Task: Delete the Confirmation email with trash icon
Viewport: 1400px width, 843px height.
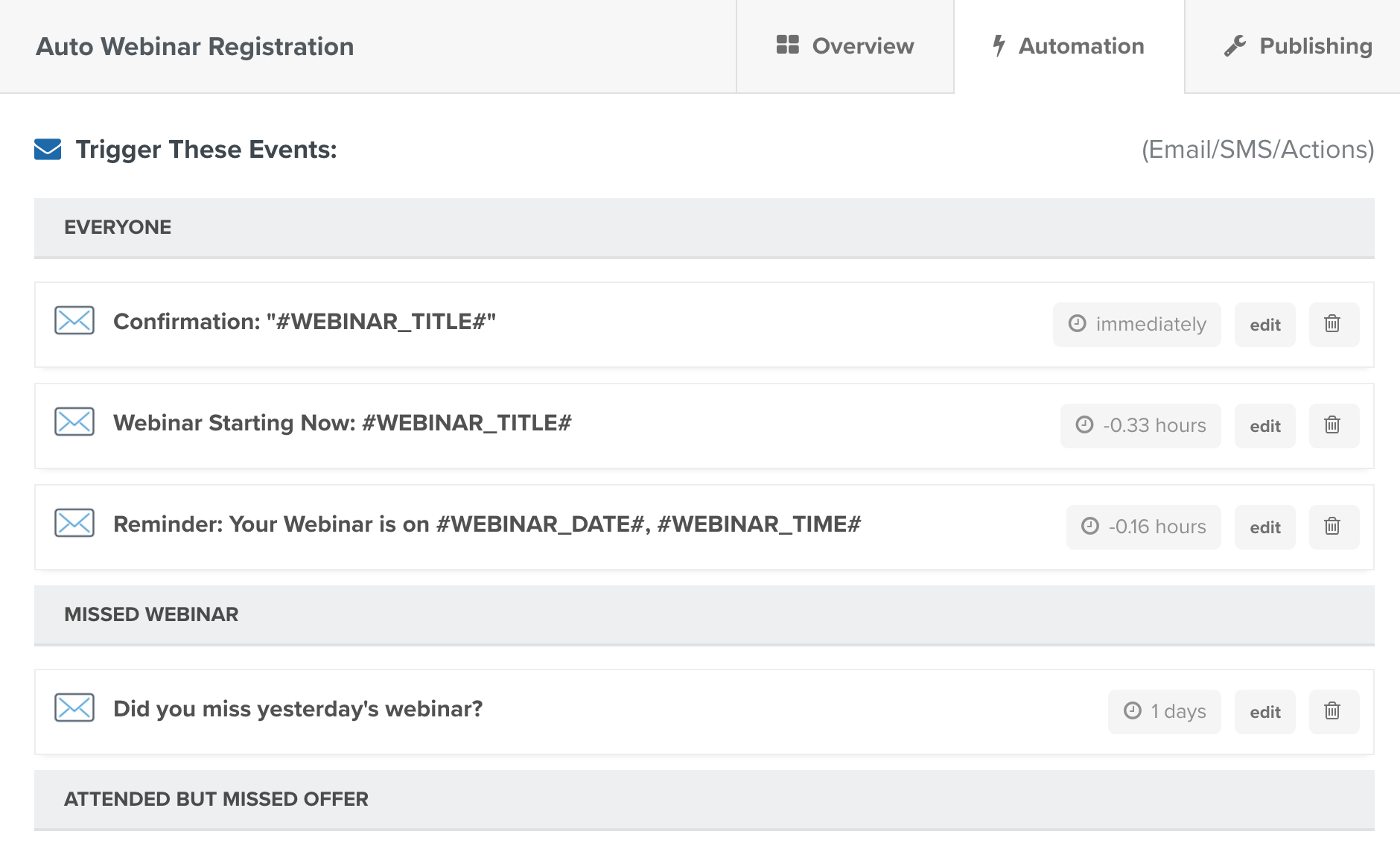Action: coord(1334,324)
